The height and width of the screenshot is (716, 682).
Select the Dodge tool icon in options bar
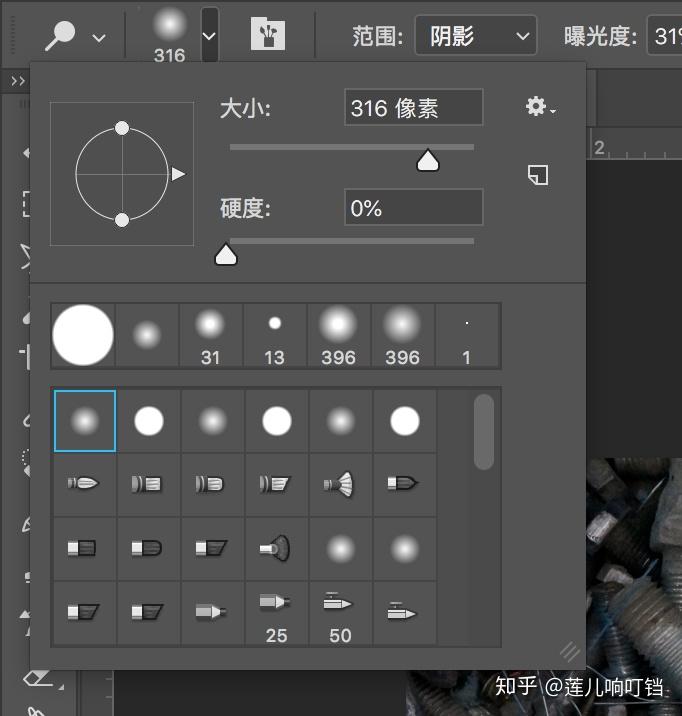[60, 35]
